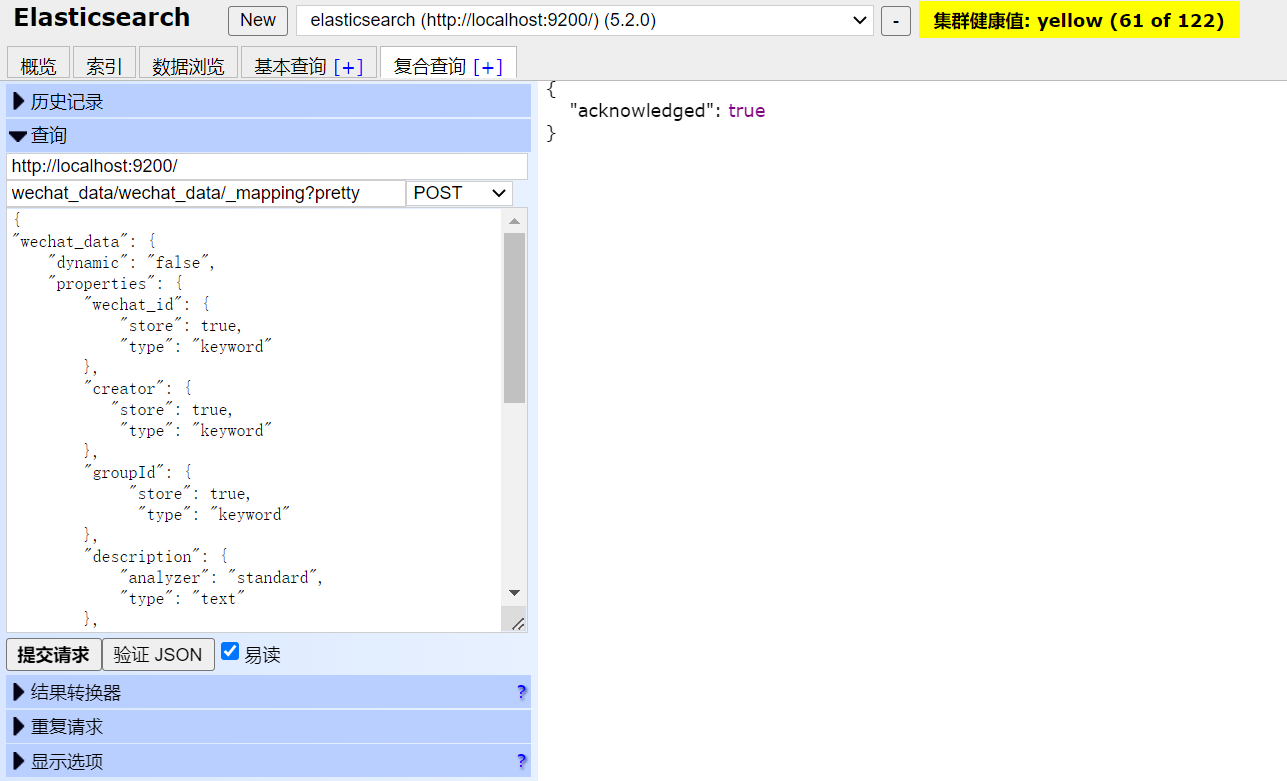Click the "analyzer": "standard" line in the JSON
The image size is (1287, 781).
tap(221, 578)
